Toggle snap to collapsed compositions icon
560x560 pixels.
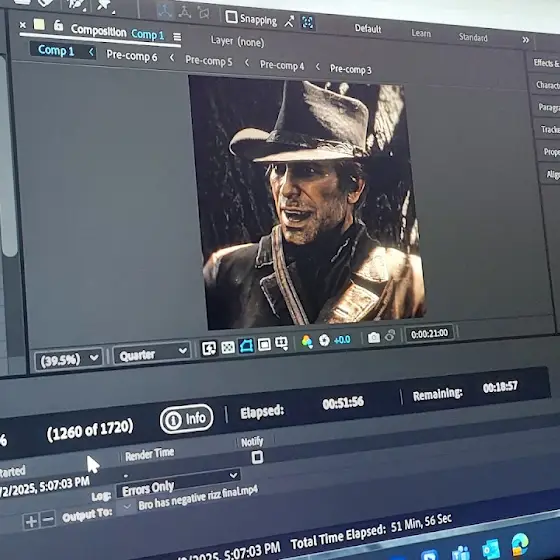(x=308, y=23)
